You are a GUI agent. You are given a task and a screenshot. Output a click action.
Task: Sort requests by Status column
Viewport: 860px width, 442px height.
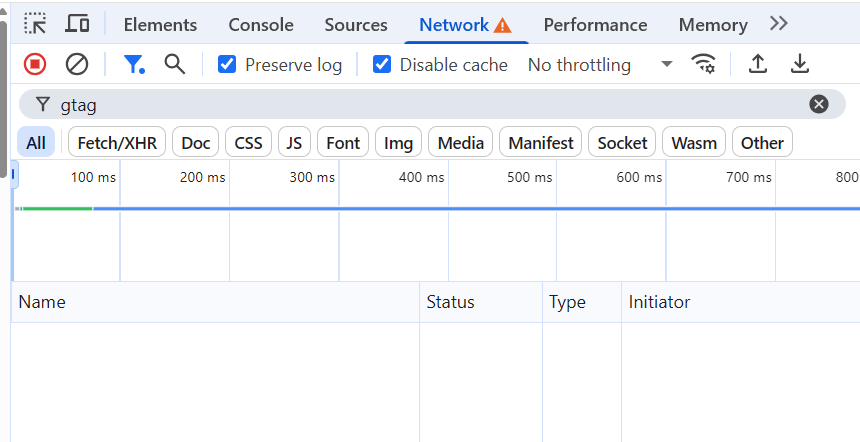click(450, 302)
